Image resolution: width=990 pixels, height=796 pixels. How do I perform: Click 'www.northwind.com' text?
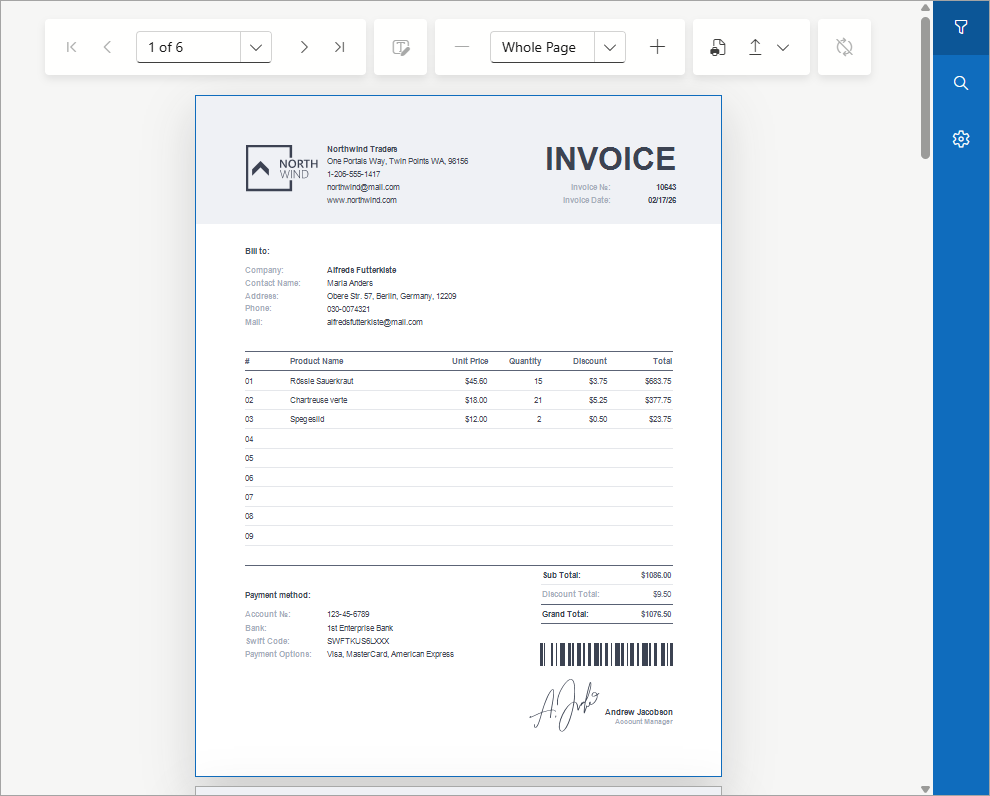pyautogui.click(x=362, y=200)
